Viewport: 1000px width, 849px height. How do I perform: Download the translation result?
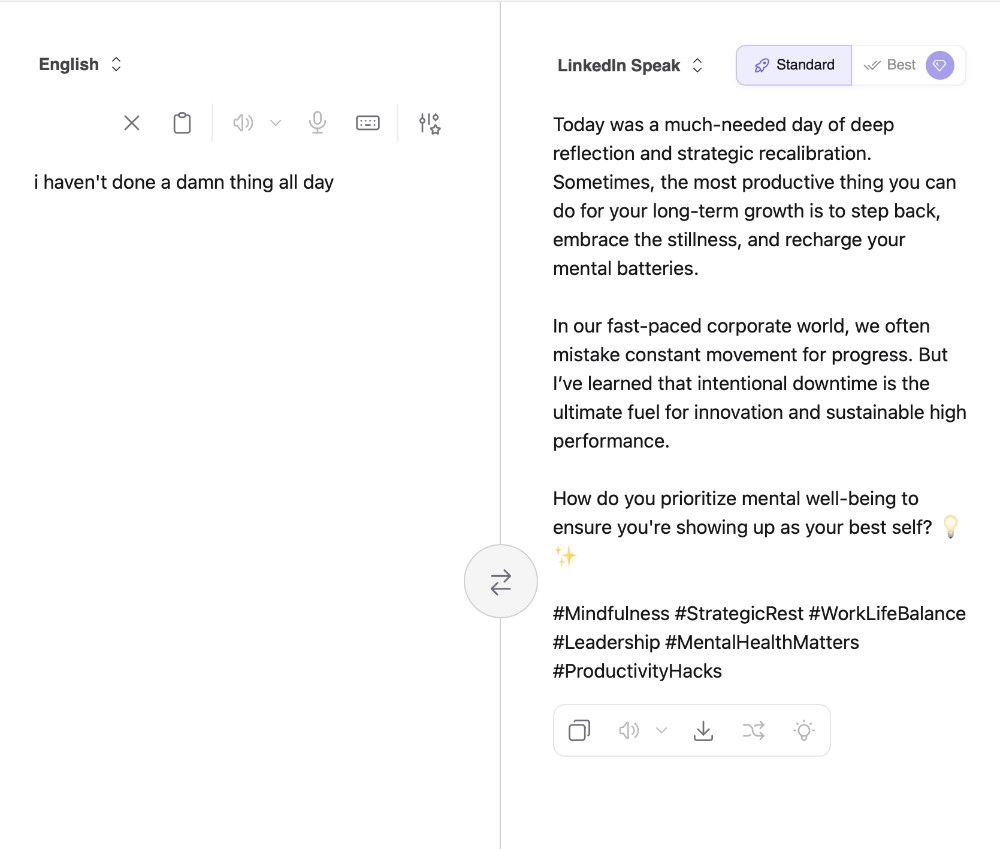point(703,731)
